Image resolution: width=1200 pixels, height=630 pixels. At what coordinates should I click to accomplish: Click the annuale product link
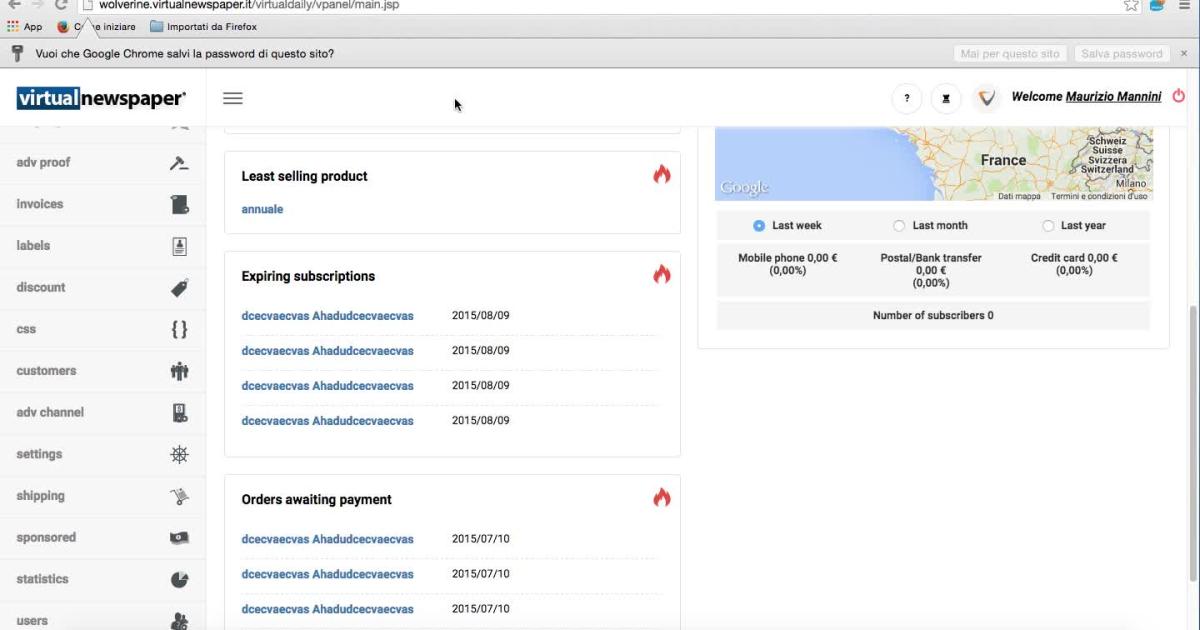262,209
